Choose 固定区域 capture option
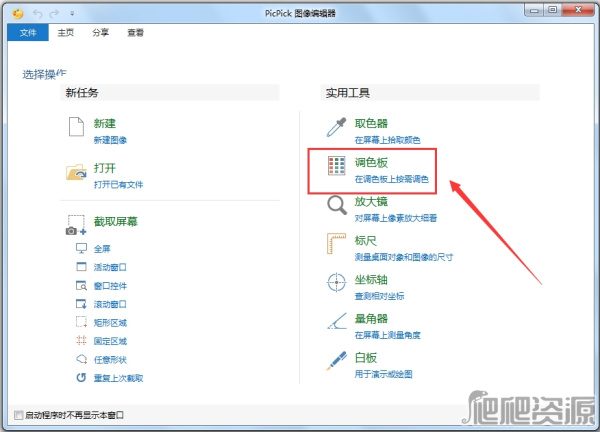The height and width of the screenshot is (432, 600). [110, 341]
